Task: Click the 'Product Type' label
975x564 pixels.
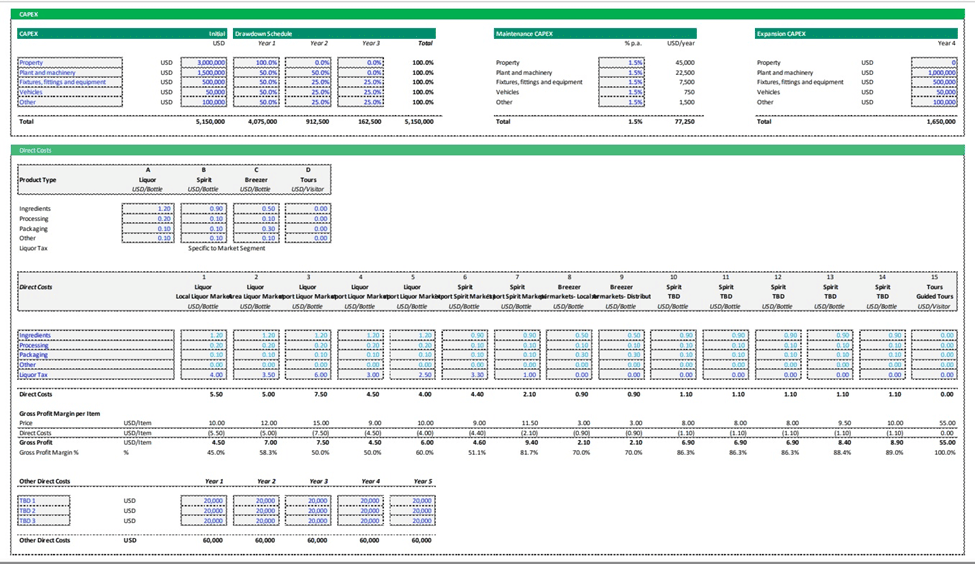Action: pyautogui.click(x=38, y=180)
